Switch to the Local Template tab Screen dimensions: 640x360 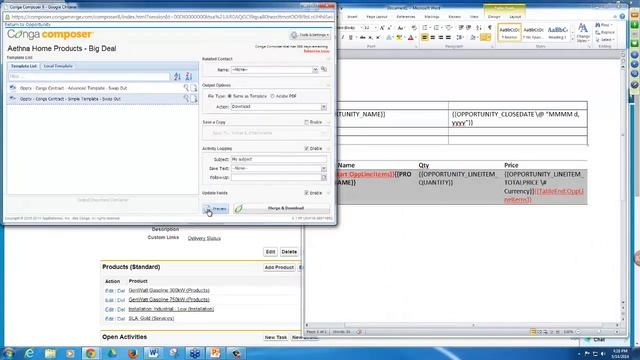[58, 66]
